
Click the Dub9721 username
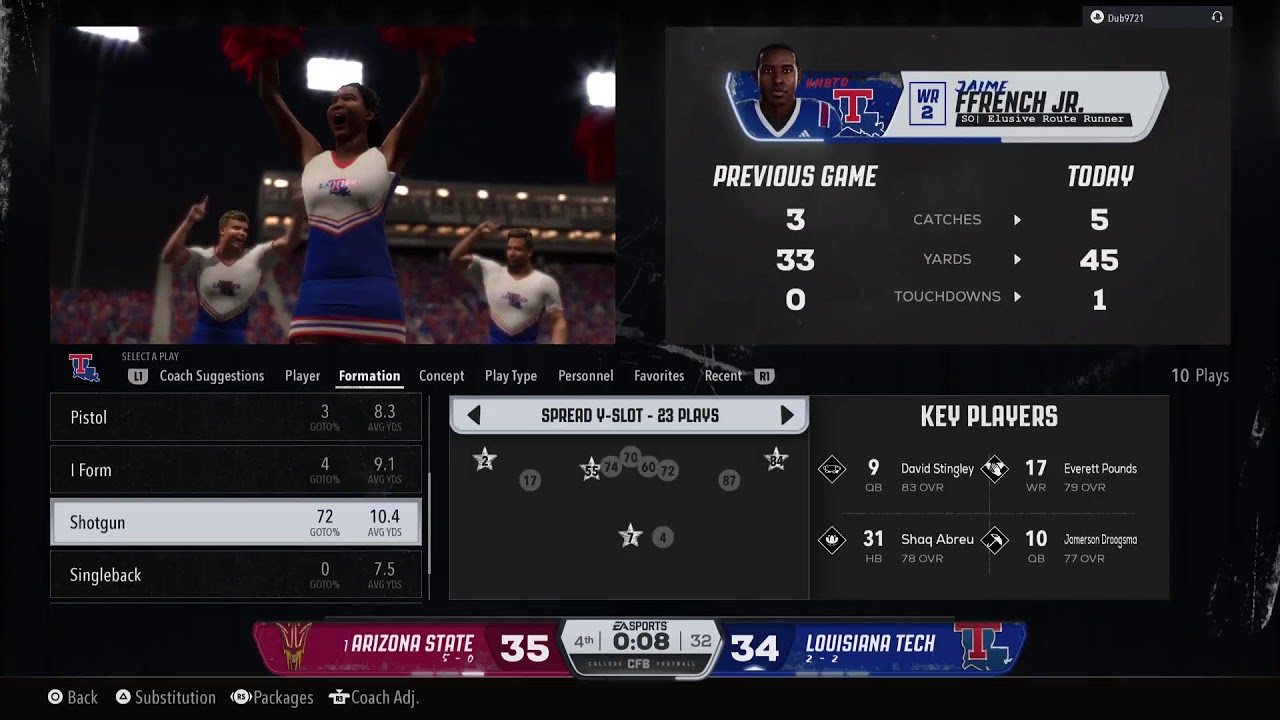1125,18
